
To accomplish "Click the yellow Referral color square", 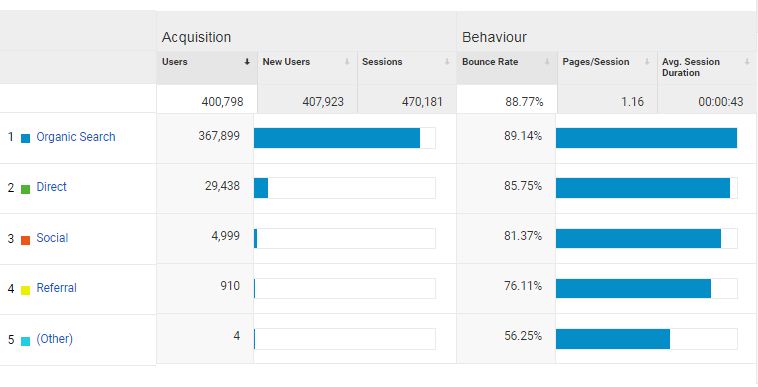I will click(26, 290).
